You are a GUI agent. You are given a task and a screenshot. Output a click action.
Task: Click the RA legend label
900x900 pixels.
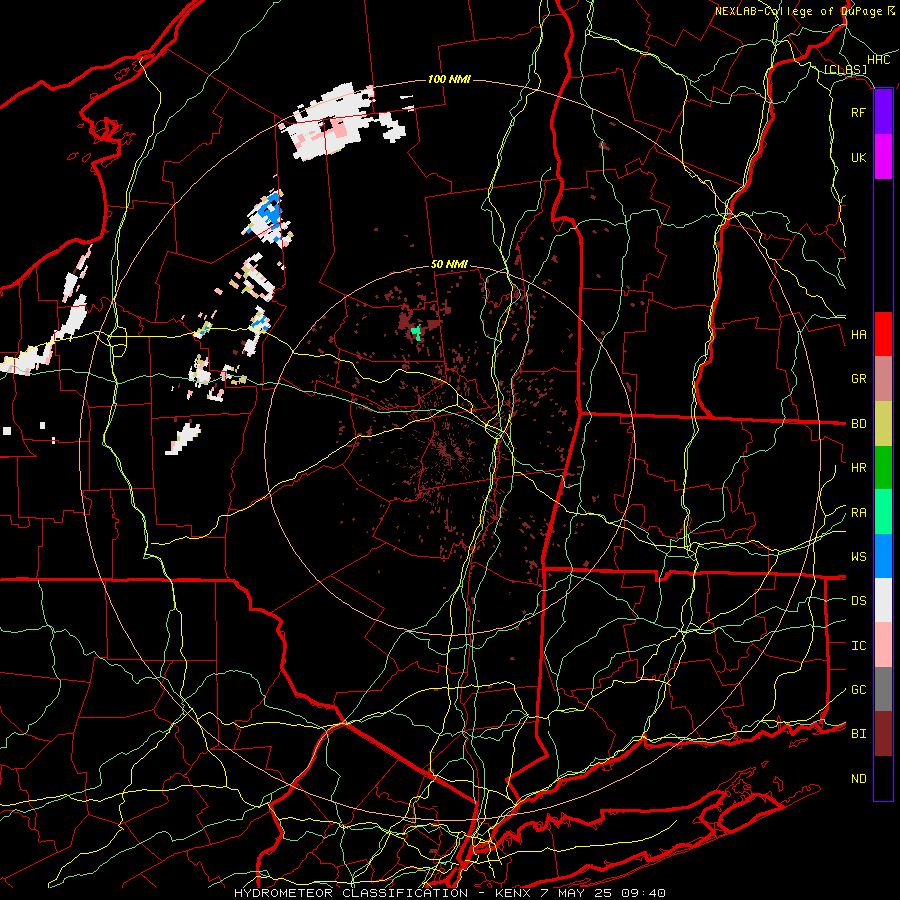(x=859, y=513)
